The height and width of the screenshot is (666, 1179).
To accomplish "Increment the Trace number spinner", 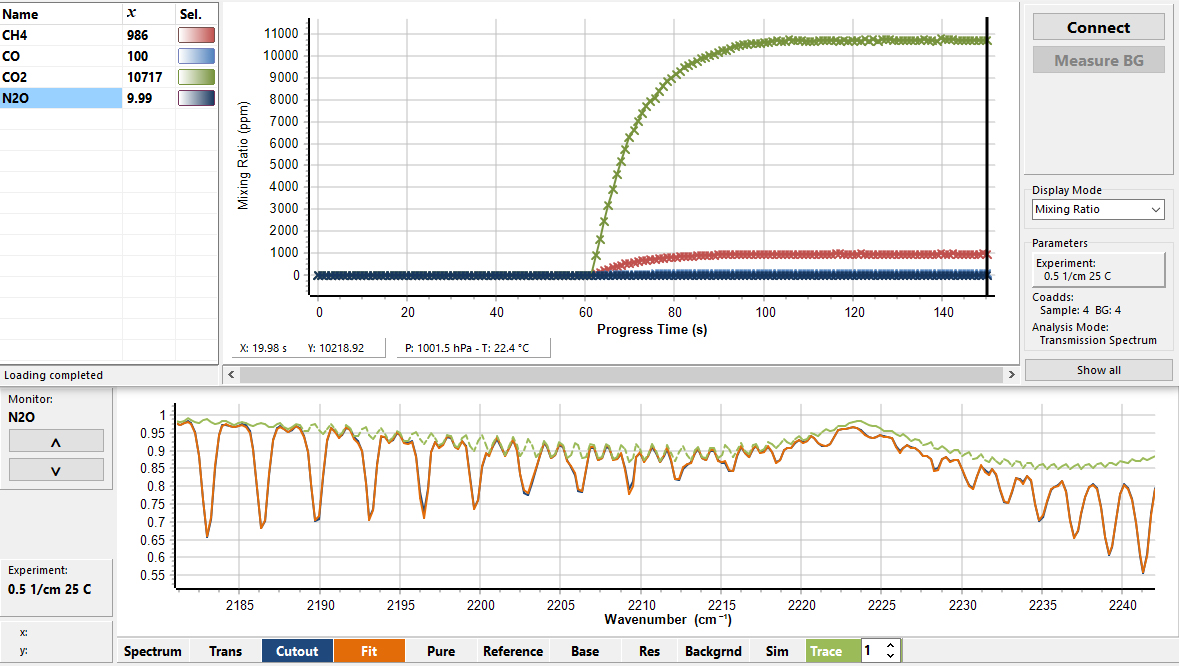I will tap(890, 646).
